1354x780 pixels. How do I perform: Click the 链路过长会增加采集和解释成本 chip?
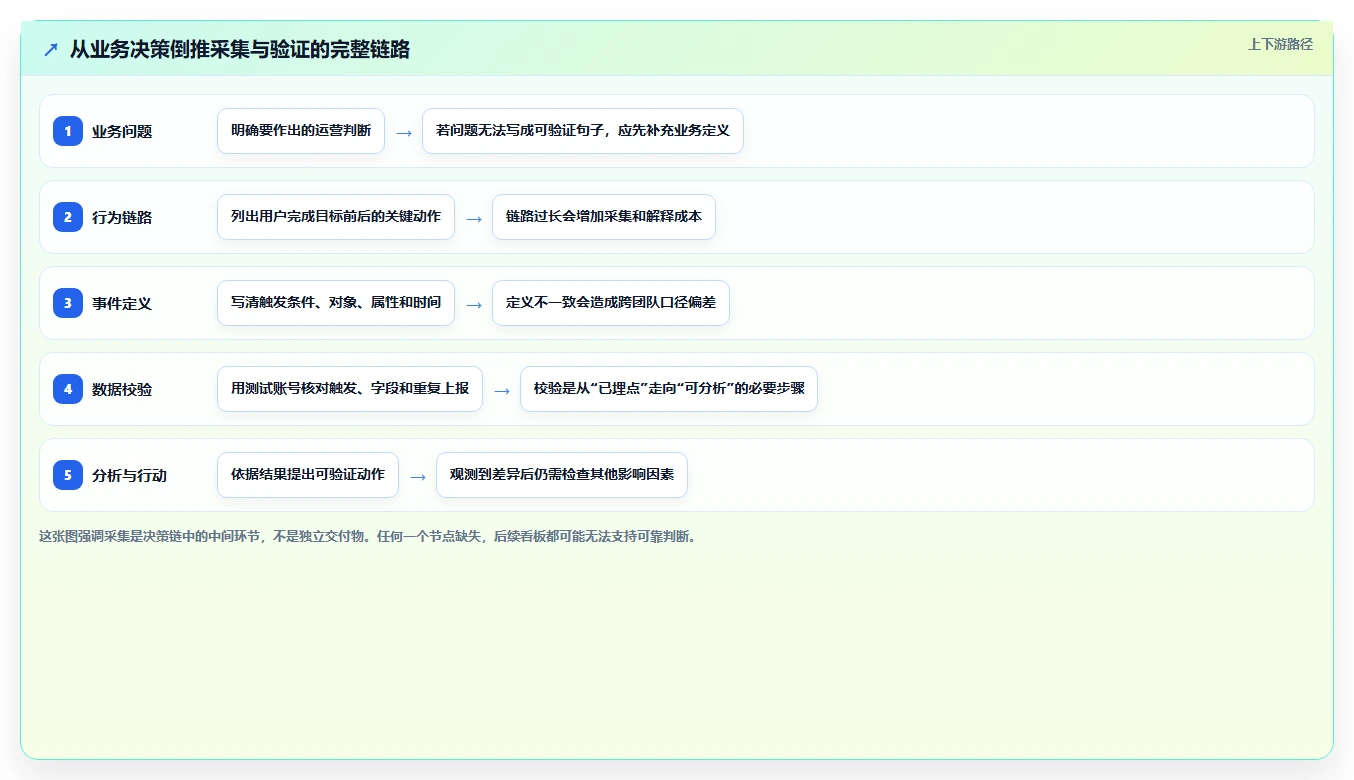(x=604, y=217)
